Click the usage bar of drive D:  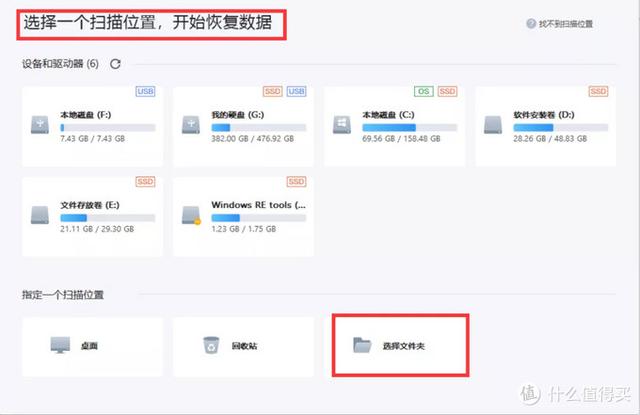pos(561,128)
